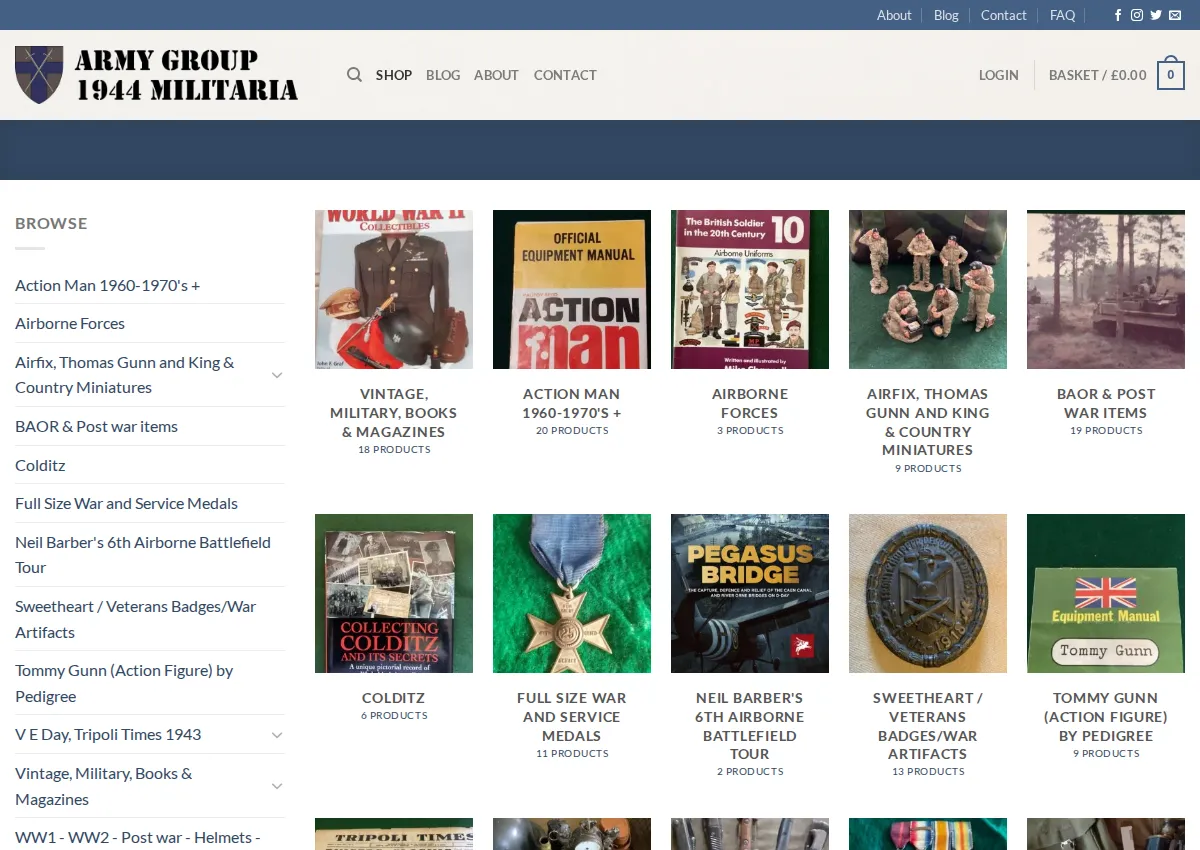The height and width of the screenshot is (850, 1200).
Task: Open FULL SIZE WAR AND SERVICE MEDALS title
Action: pyautogui.click(x=572, y=717)
